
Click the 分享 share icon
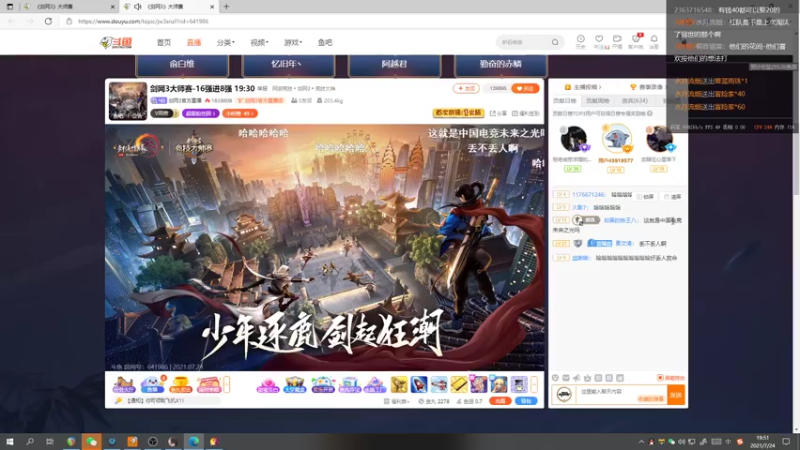tap(498, 113)
